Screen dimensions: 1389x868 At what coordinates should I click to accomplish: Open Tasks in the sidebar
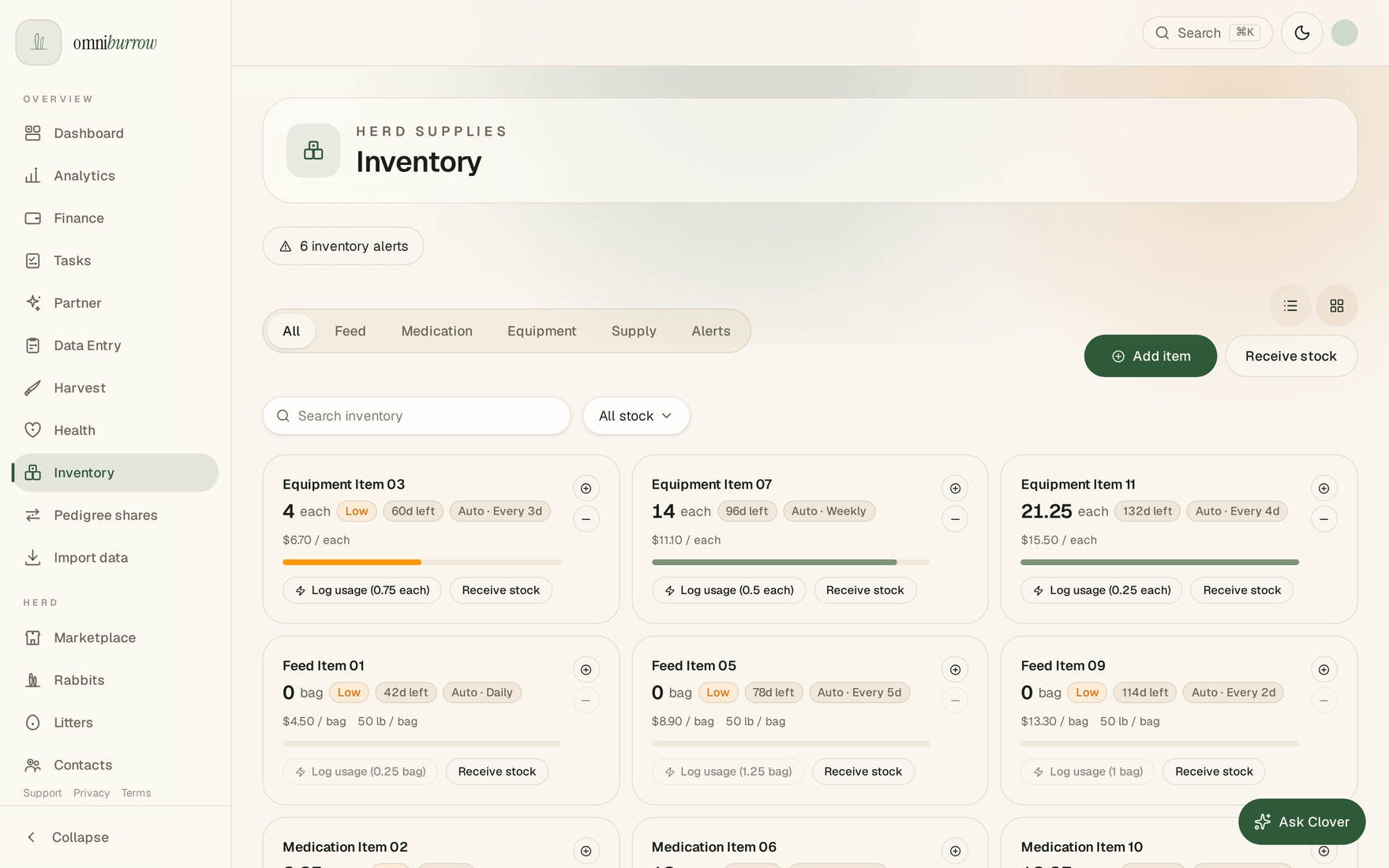115,260
